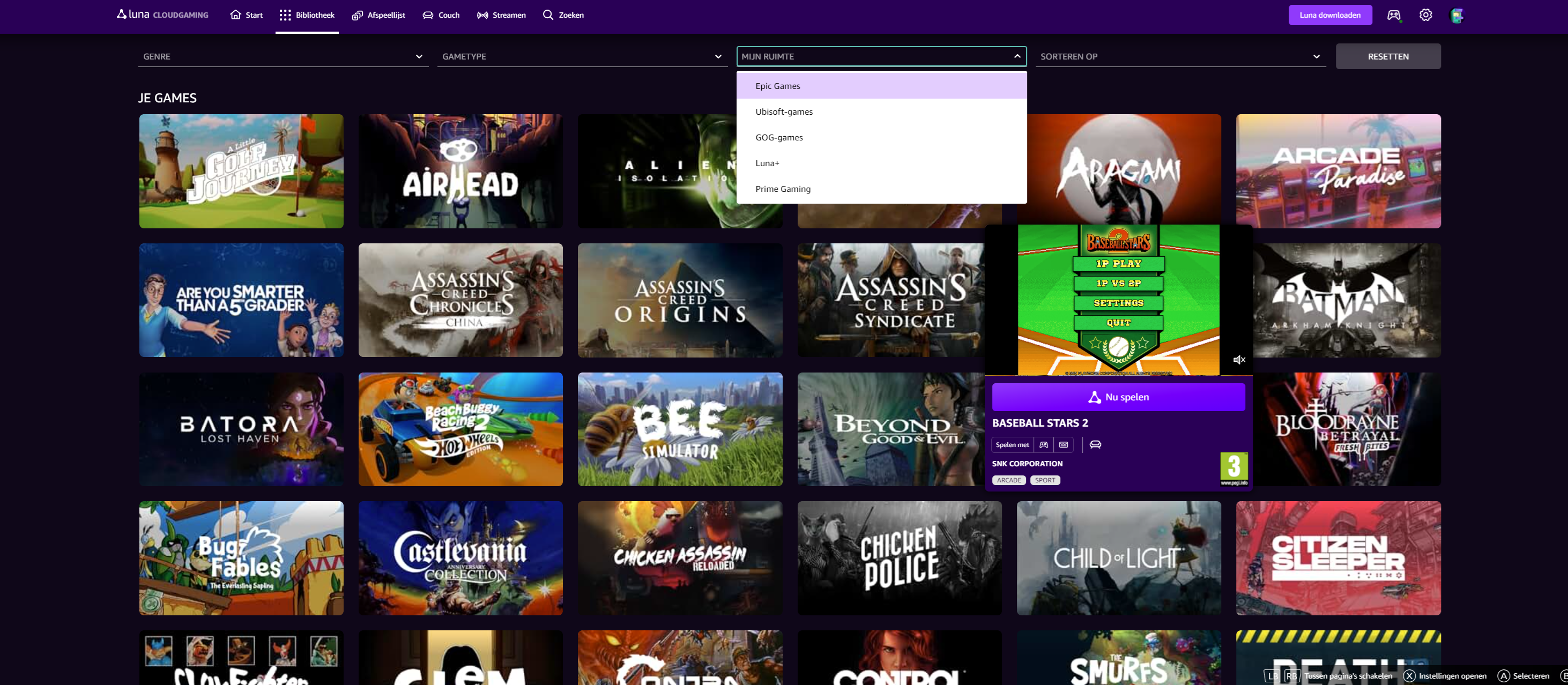Image resolution: width=1568 pixels, height=685 pixels.
Task: Open the Streamen tab
Action: coord(502,14)
